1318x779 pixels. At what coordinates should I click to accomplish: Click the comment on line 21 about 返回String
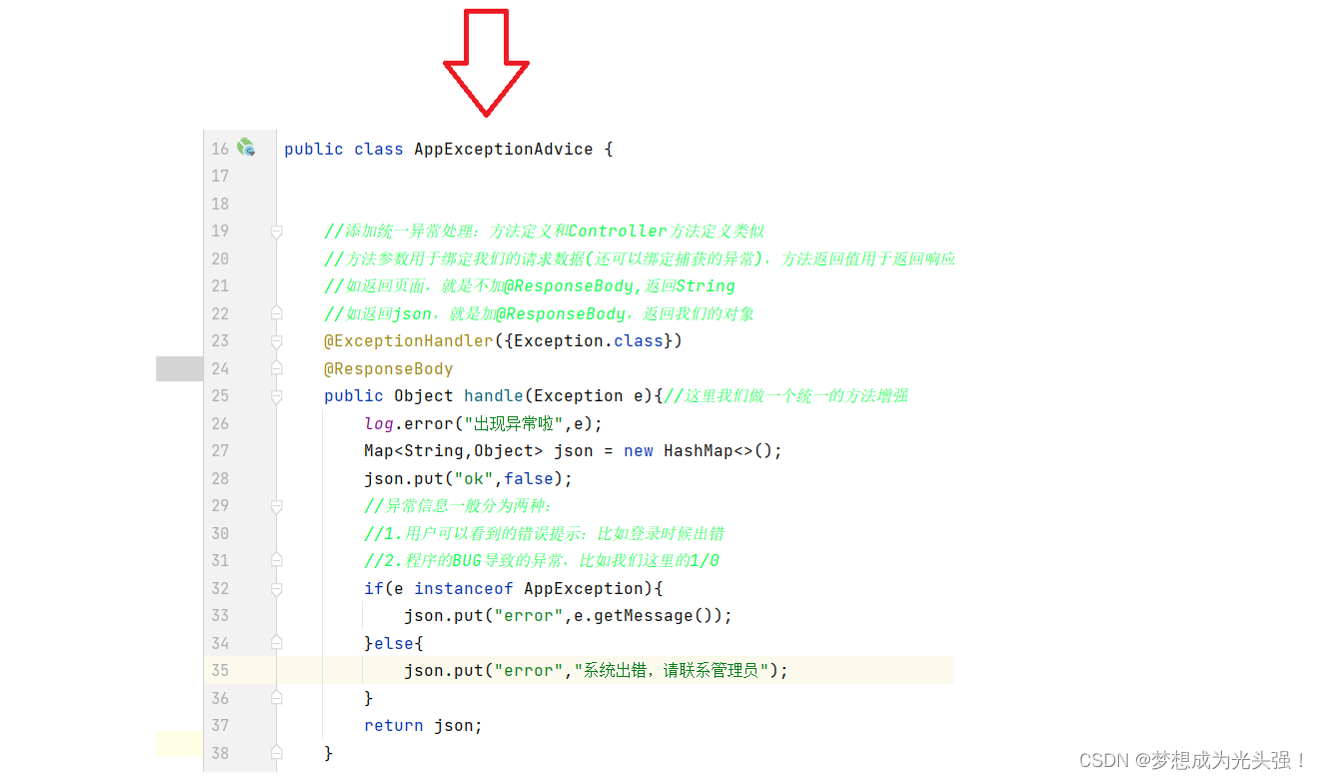[x=529, y=286]
